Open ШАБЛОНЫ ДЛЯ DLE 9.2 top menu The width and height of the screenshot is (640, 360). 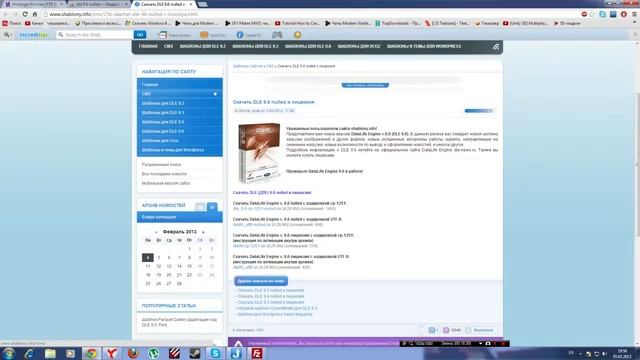click(202, 47)
